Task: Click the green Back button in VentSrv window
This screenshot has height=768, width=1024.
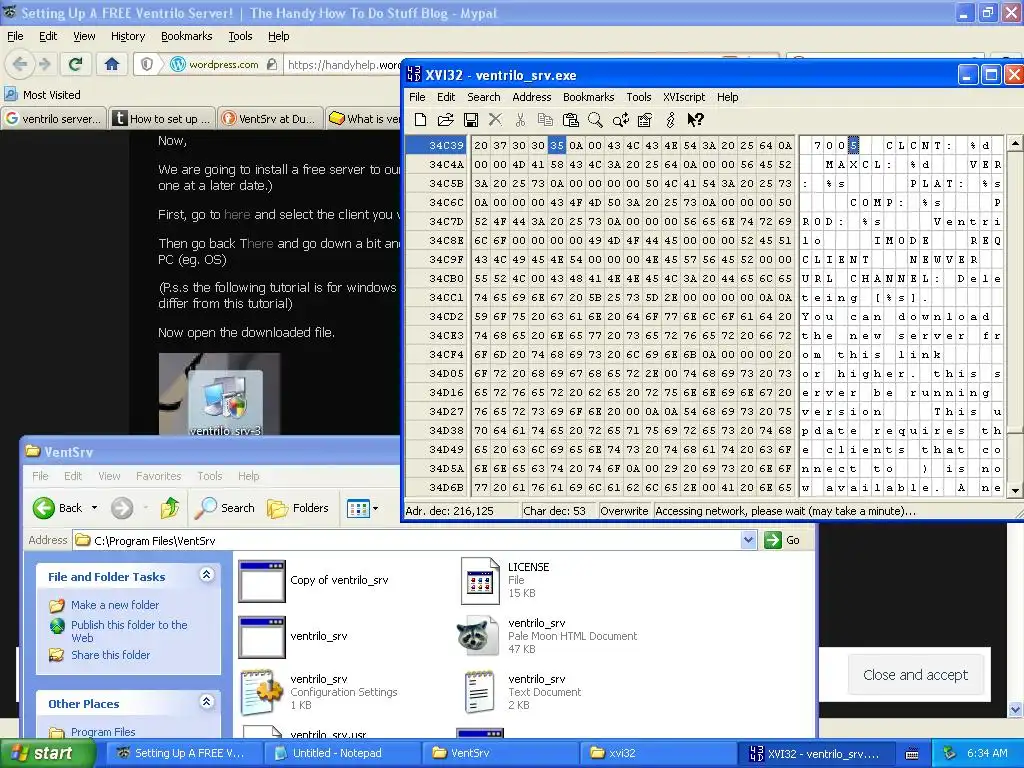Action: pos(57,507)
